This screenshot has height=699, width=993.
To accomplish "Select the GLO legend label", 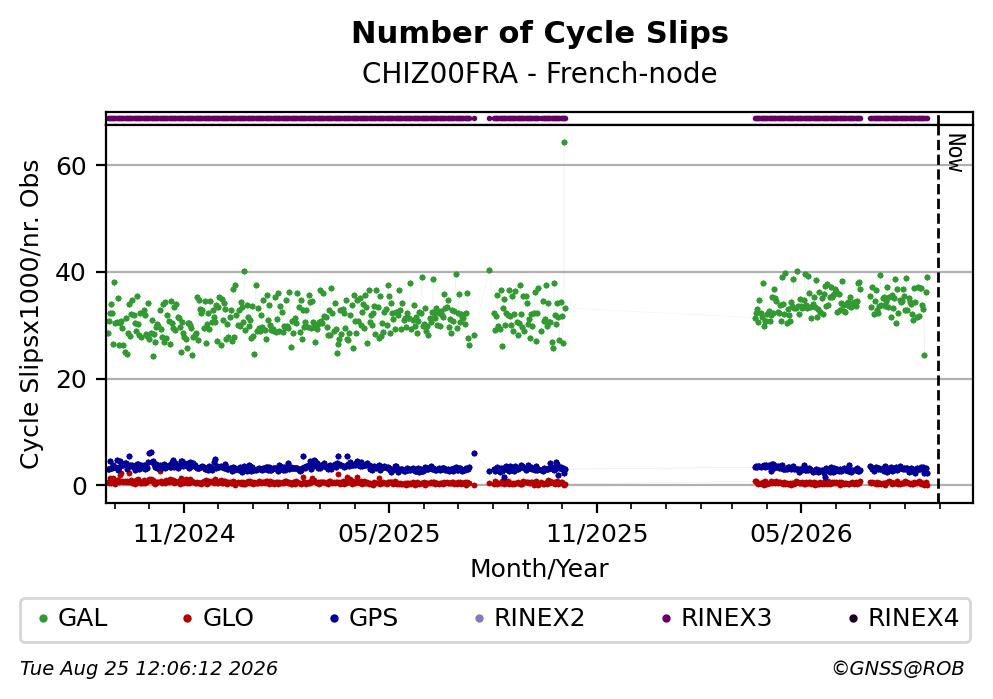I will pyautogui.click(x=228, y=618).
